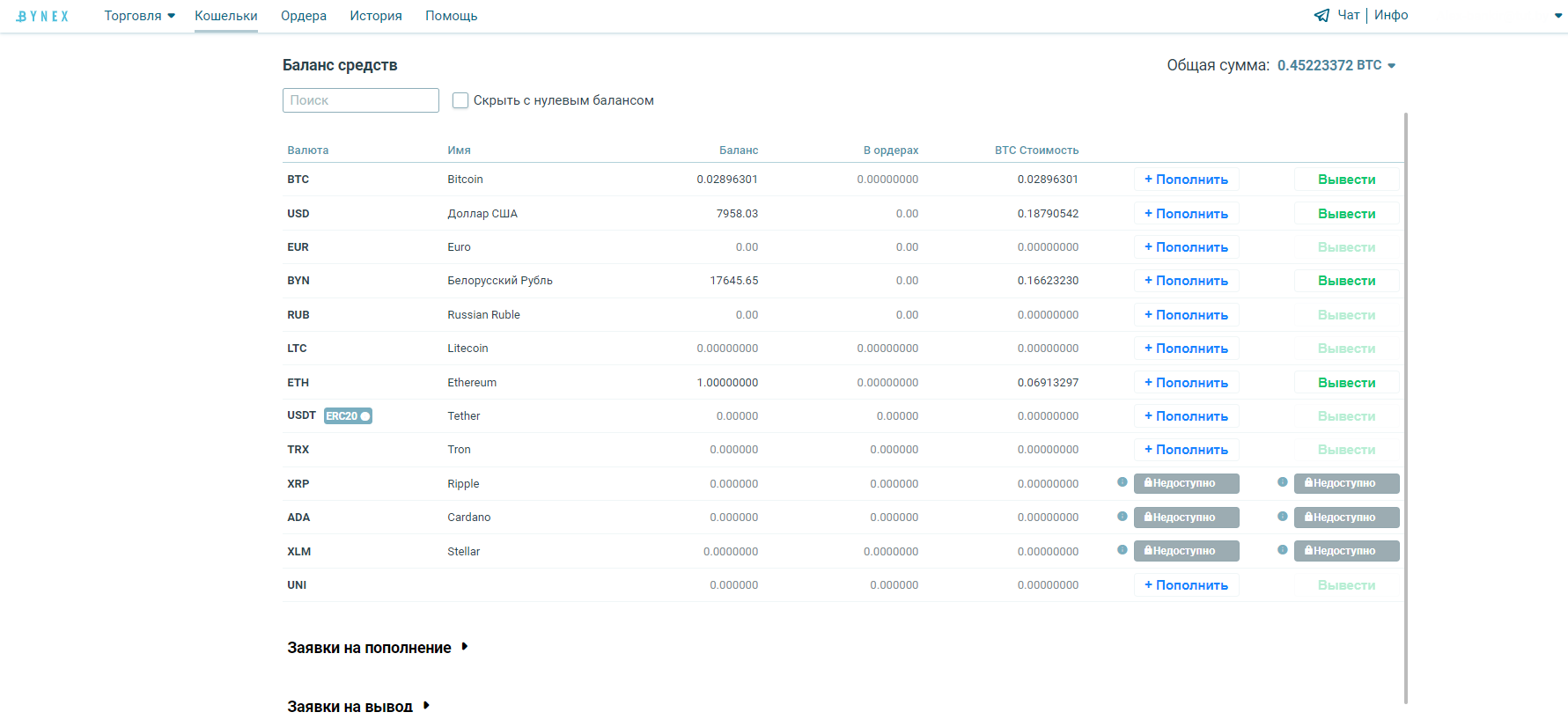1568x727 pixels.
Task: Click Недоступно deposit button for Ripple
Action: (x=1186, y=483)
